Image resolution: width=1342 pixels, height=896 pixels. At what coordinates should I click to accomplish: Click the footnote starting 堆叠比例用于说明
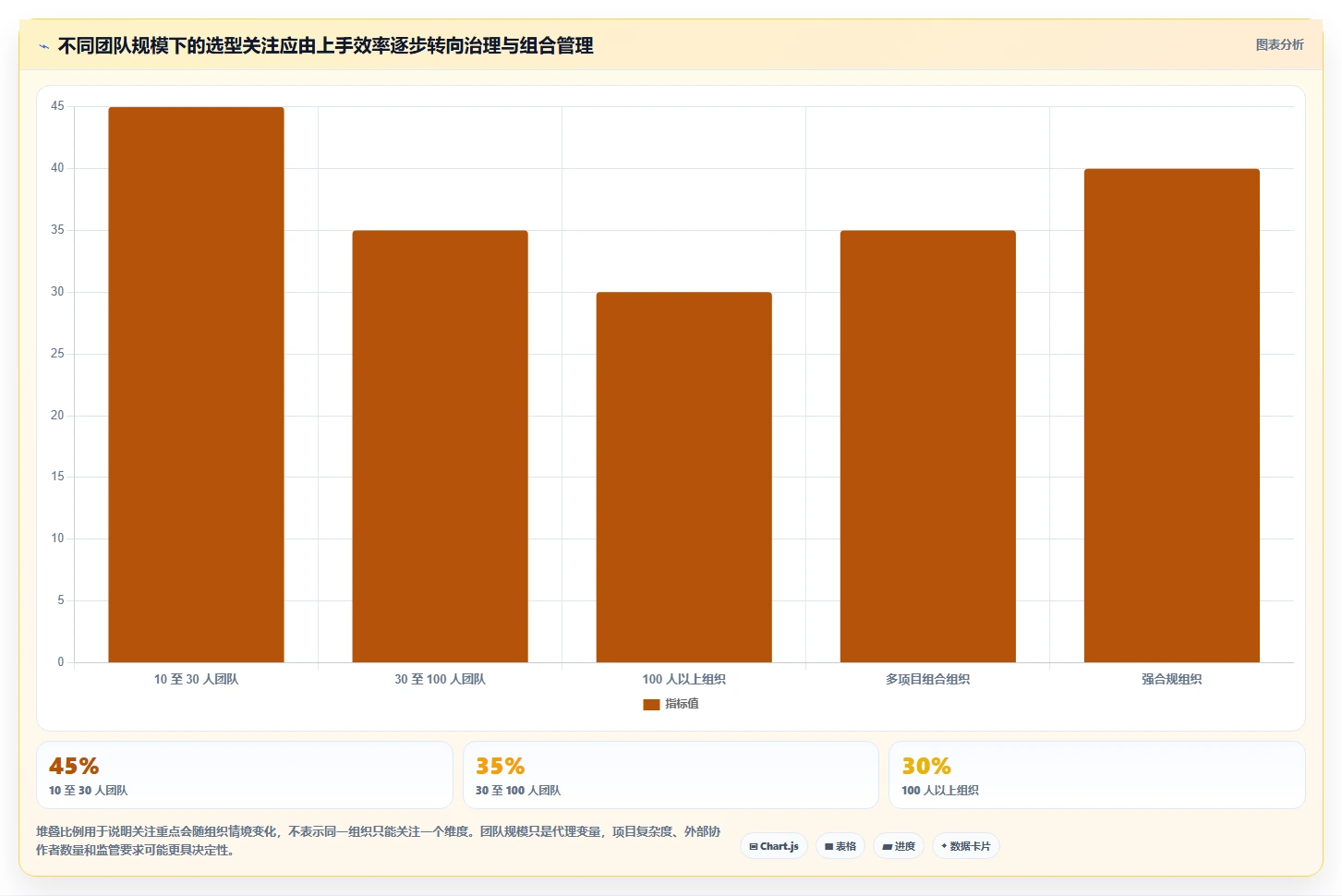tap(379, 841)
